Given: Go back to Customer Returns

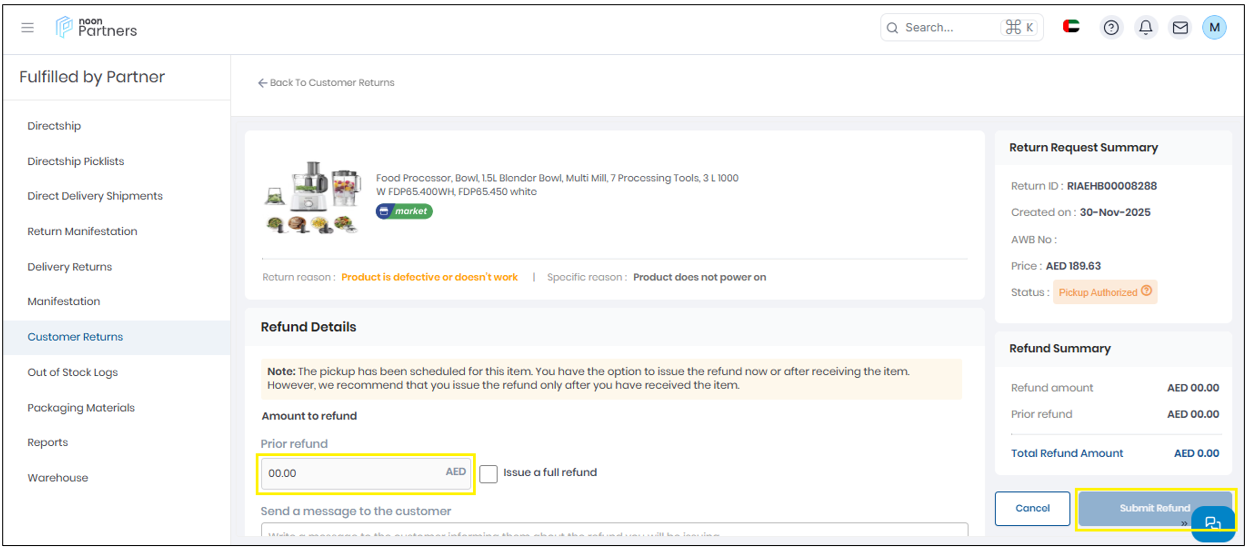Looking at the screenshot, I should [326, 83].
